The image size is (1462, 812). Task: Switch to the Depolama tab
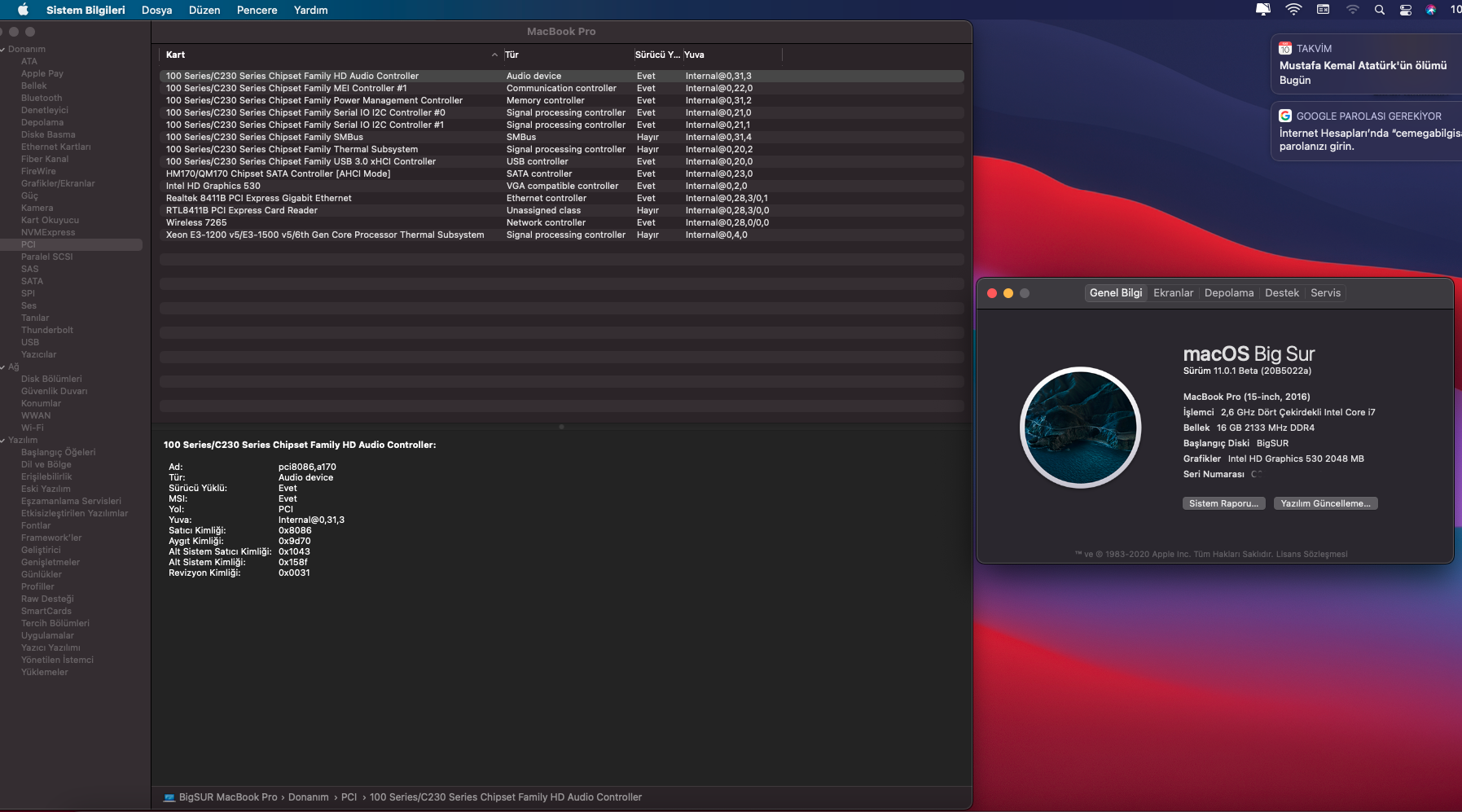1228,293
